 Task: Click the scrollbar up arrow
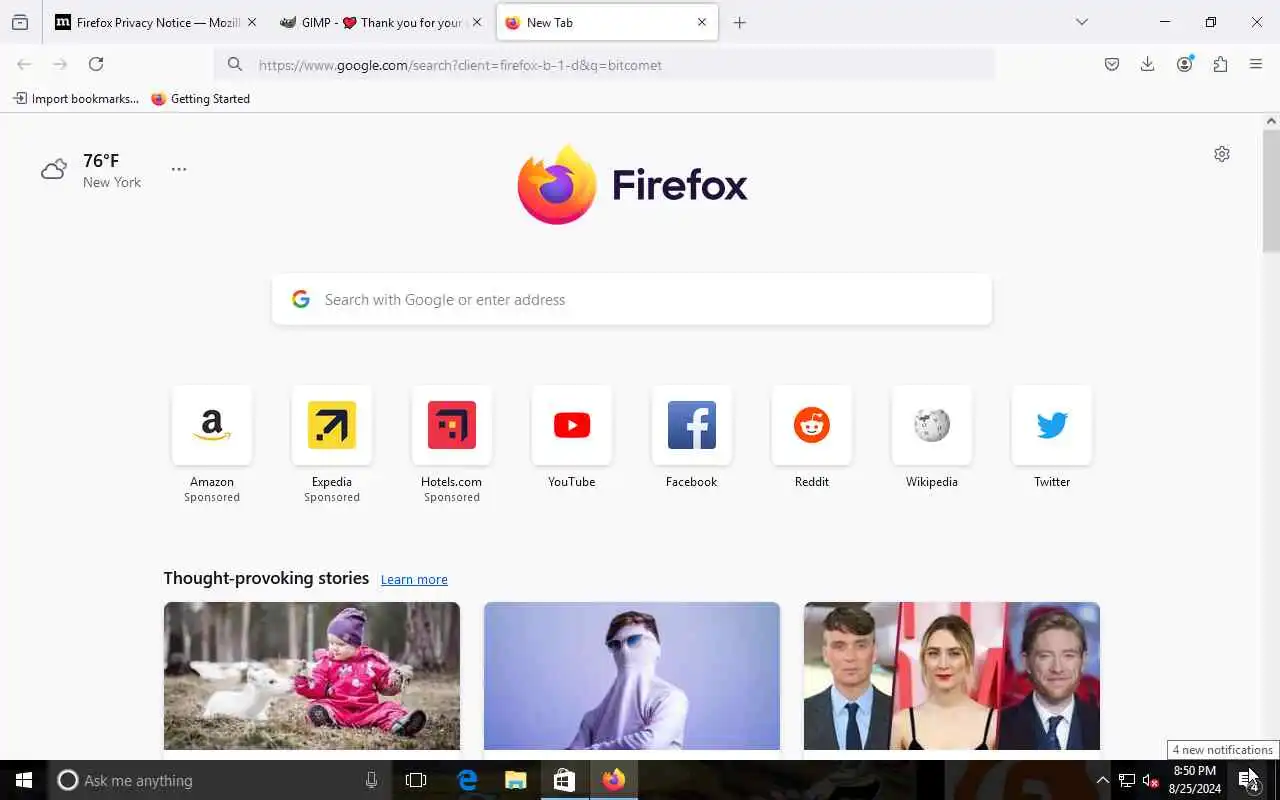tap(1271, 121)
